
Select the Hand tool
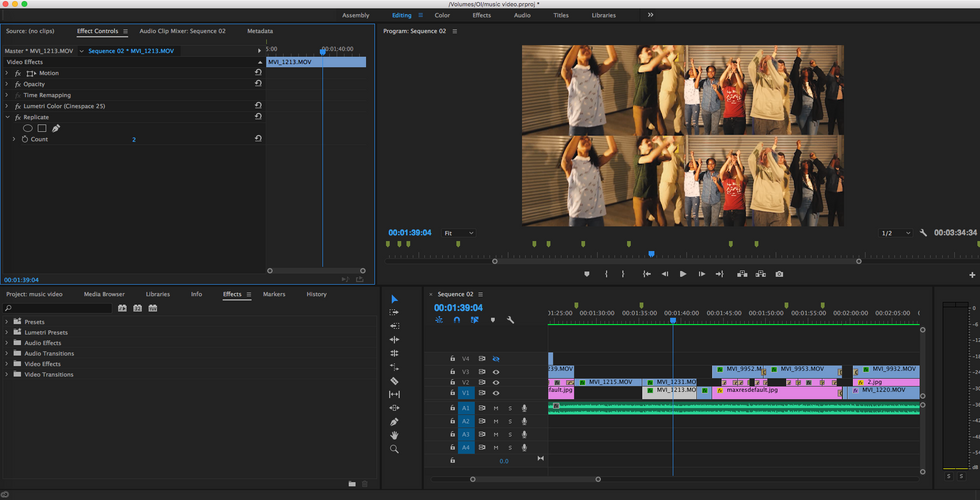(x=394, y=435)
